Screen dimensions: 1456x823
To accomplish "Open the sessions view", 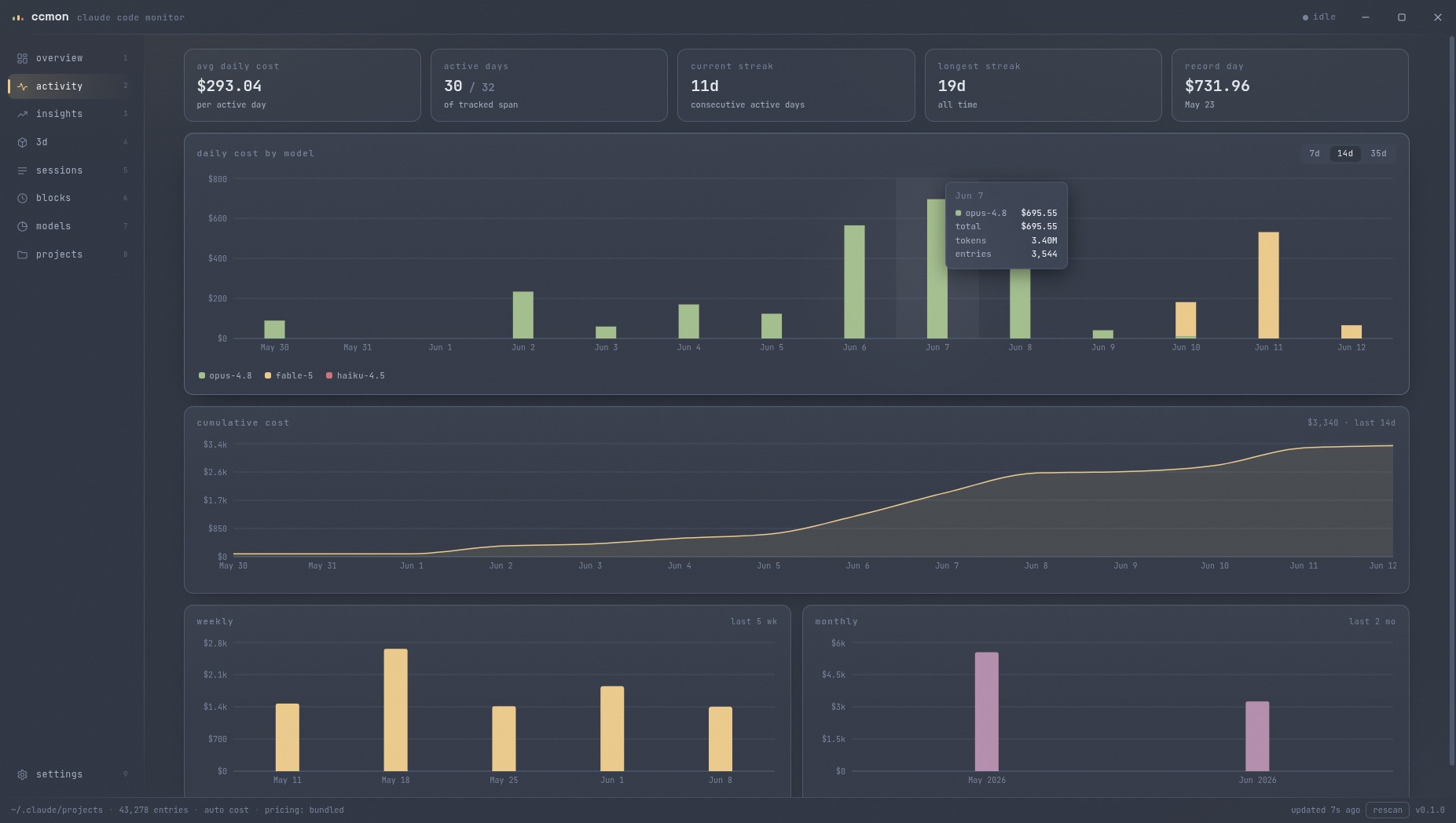I will point(72,170).
